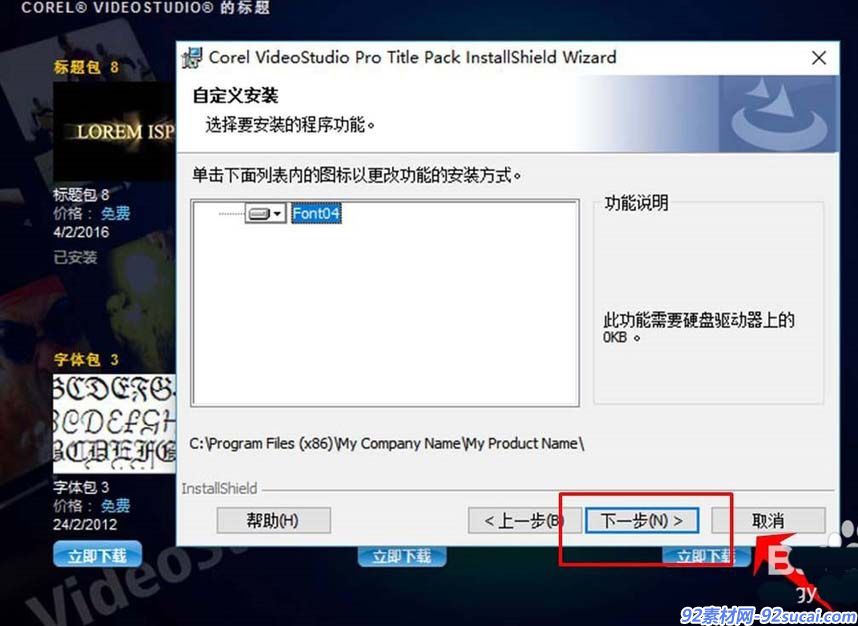
Task: Click the wizard title Corel VideoStudio Pro Title Pack
Action: click(413, 57)
